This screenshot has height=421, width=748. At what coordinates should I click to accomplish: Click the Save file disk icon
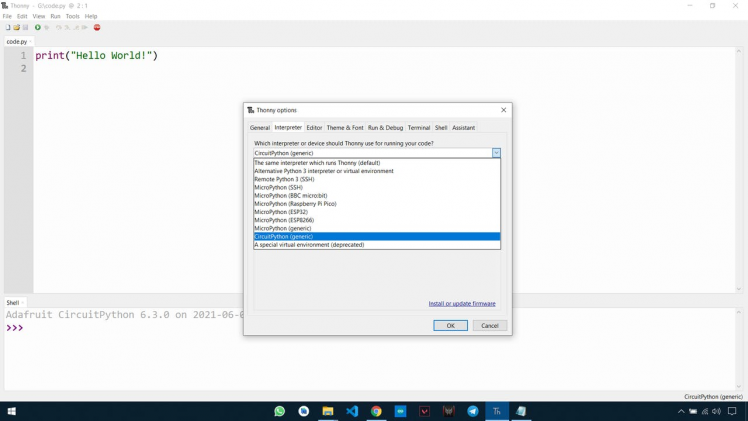(25, 28)
